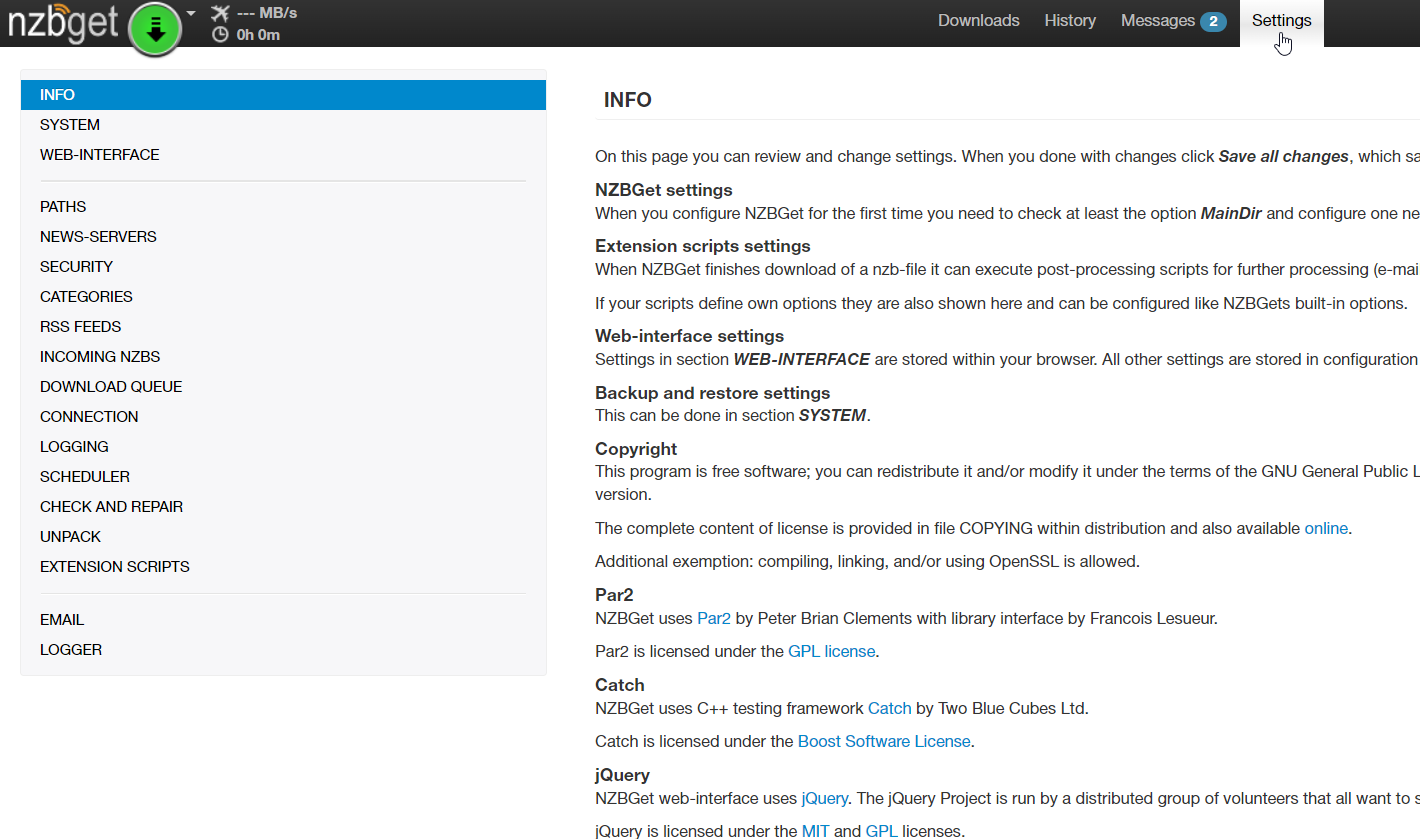Image resolution: width=1420 pixels, height=839 pixels.
Task: Click the 'NZBGet settings' heading
Action: (664, 190)
